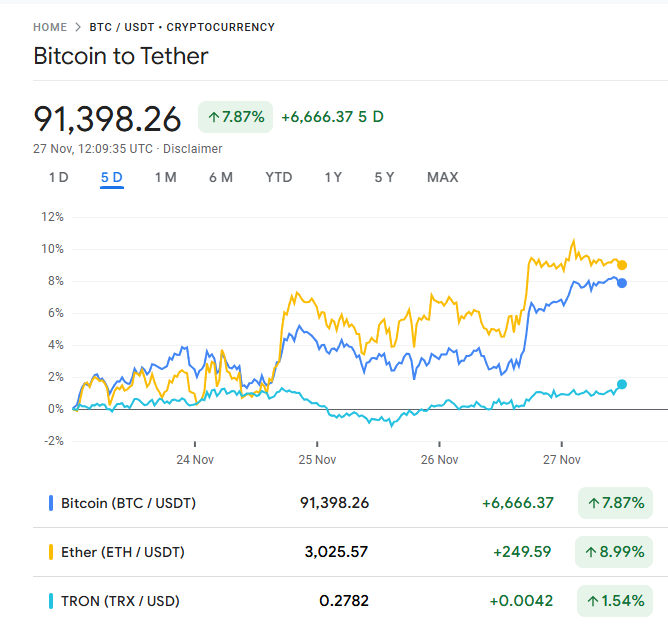This screenshot has height=624, width=668.
Task: Switch to the 1 M range tab
Action: click(x=165, y=178)
